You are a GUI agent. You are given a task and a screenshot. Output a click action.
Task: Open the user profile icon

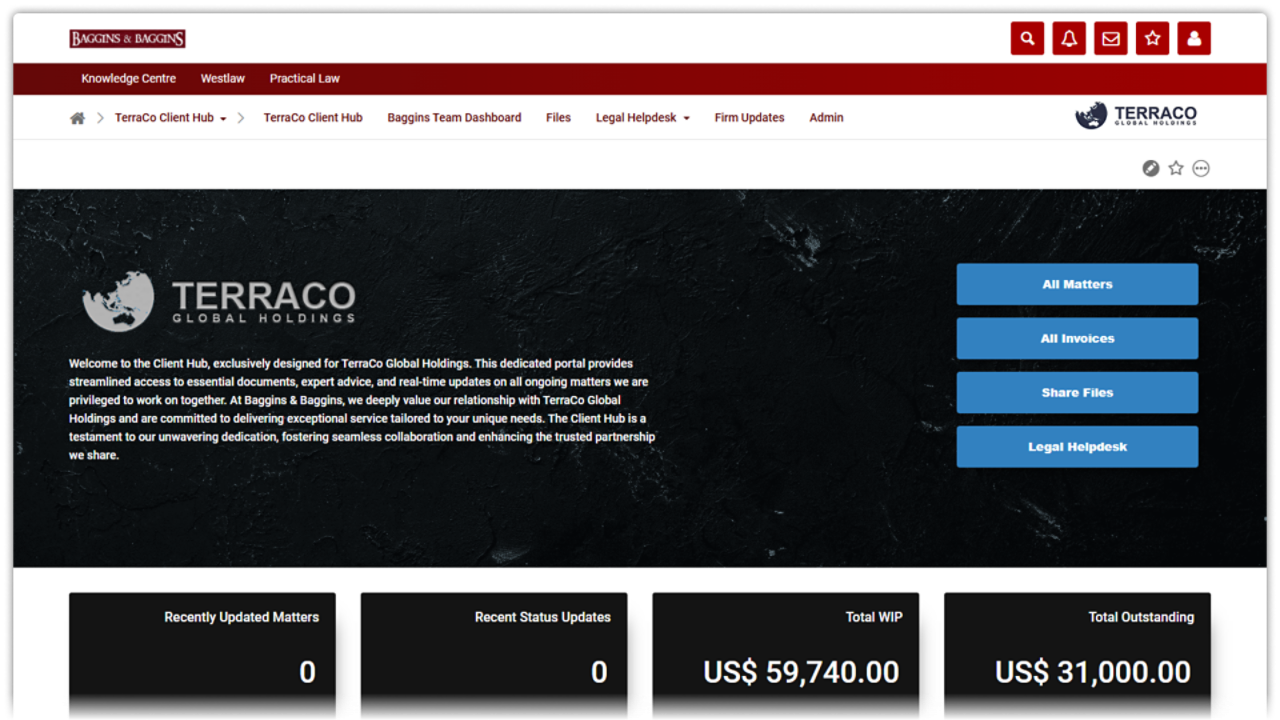pos(1194,39)
